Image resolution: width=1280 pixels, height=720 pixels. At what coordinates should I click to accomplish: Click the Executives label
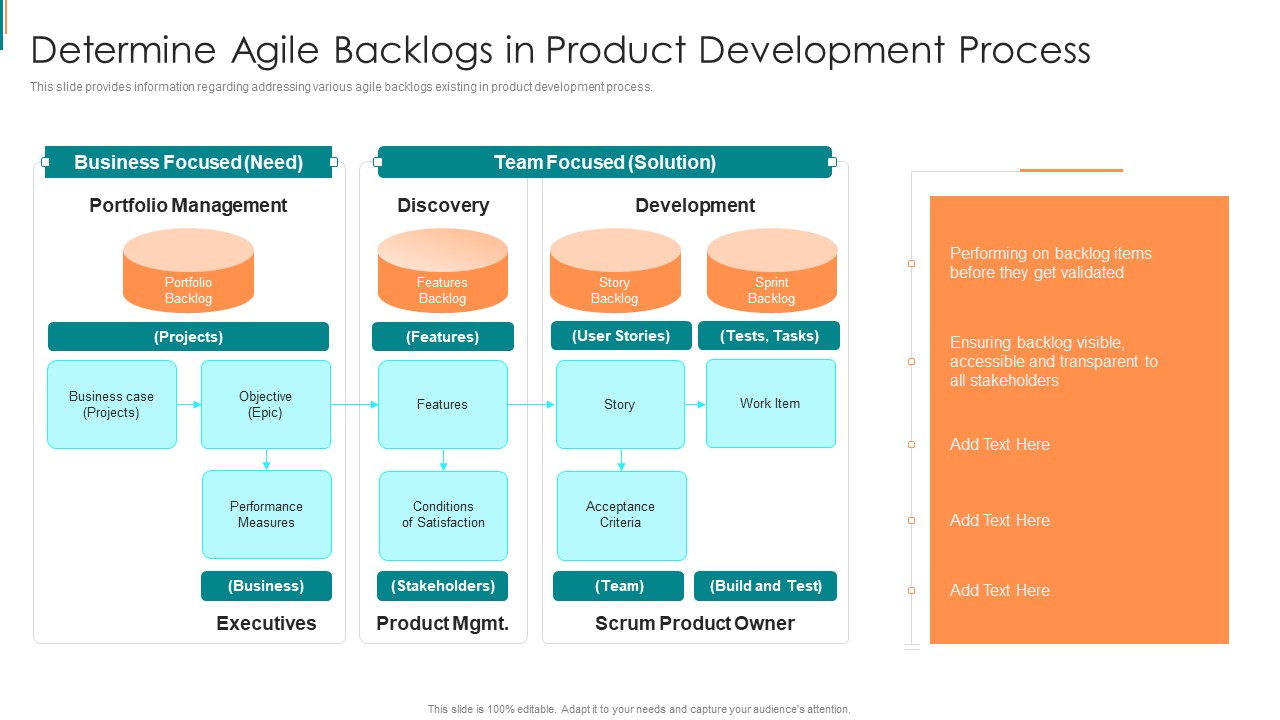[266, 623]
